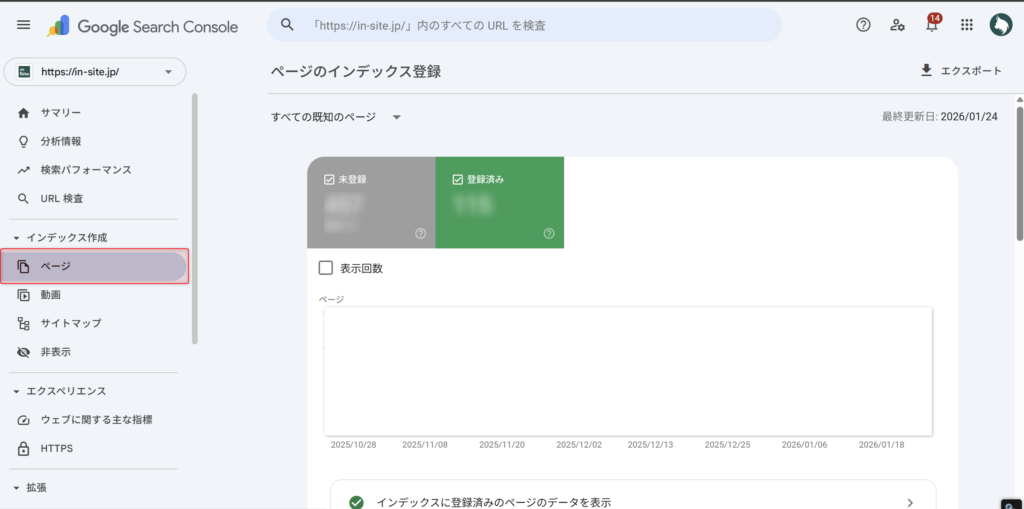Open the HTTPS report
1024x509 pixels.
[x=57, y=449]
